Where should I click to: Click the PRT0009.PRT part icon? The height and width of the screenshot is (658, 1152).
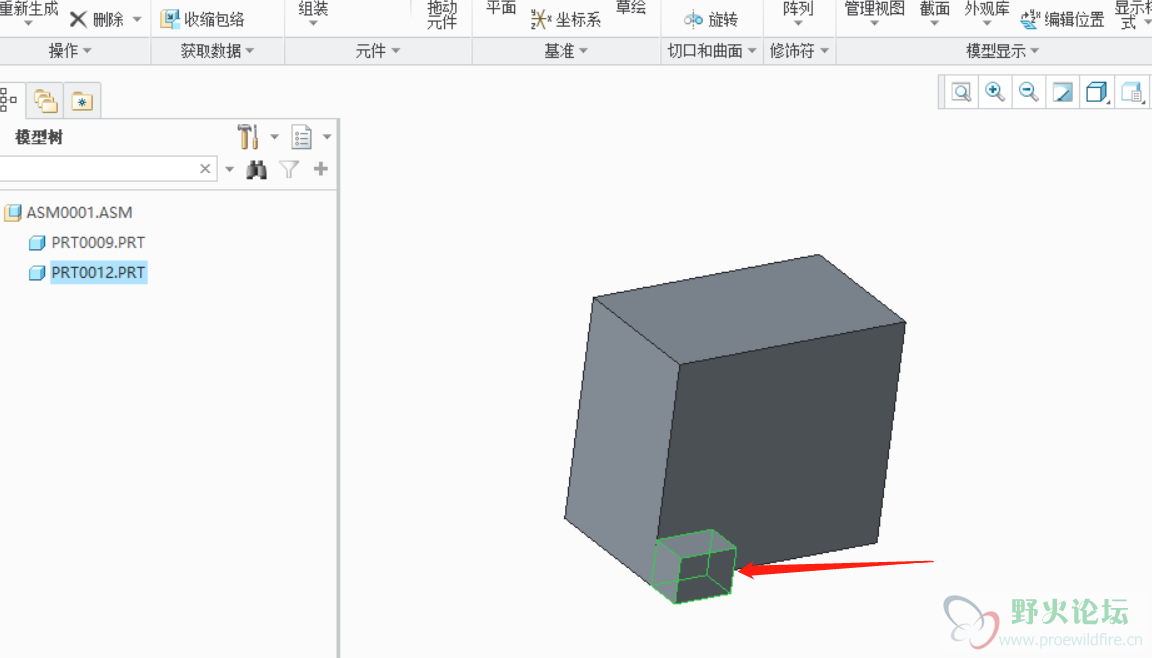pos(37,243)
